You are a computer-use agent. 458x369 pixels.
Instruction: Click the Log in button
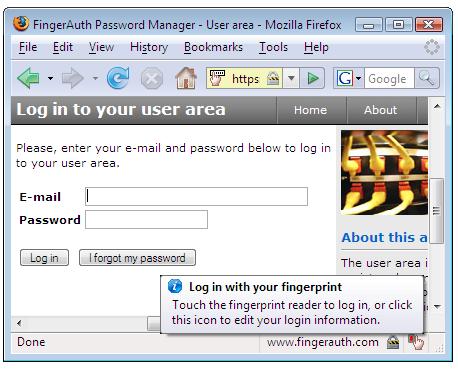44,258
